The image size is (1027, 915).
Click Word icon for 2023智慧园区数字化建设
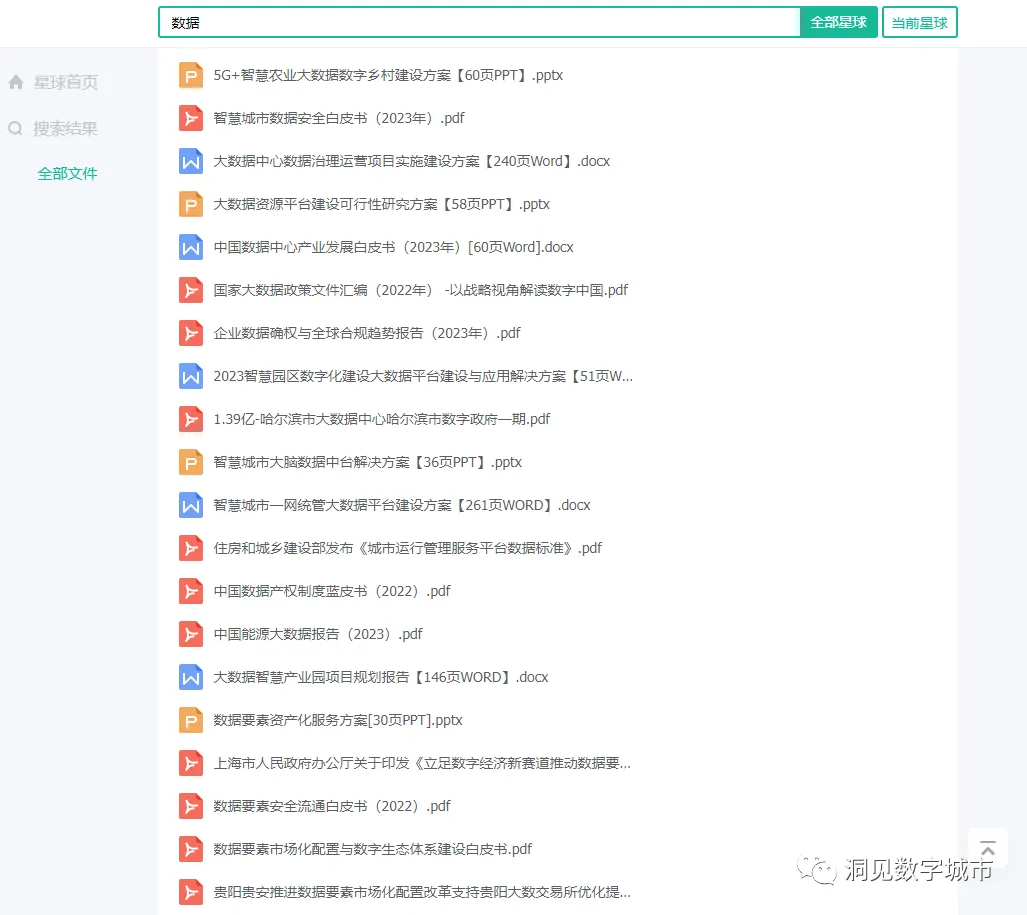point(191,377)
